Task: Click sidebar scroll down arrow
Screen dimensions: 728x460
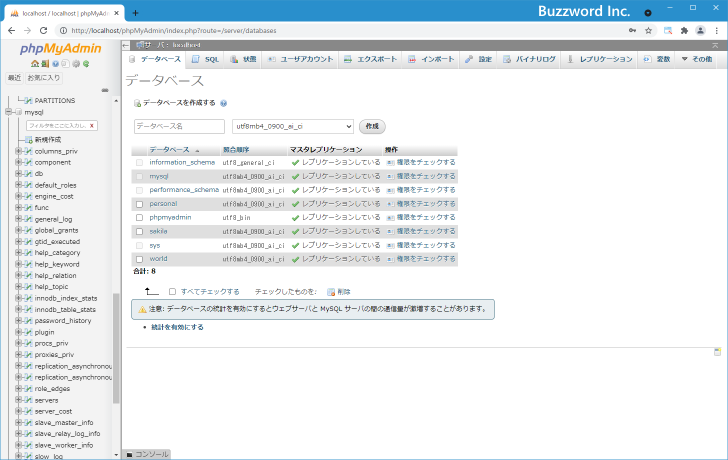Action: (116, 455)
